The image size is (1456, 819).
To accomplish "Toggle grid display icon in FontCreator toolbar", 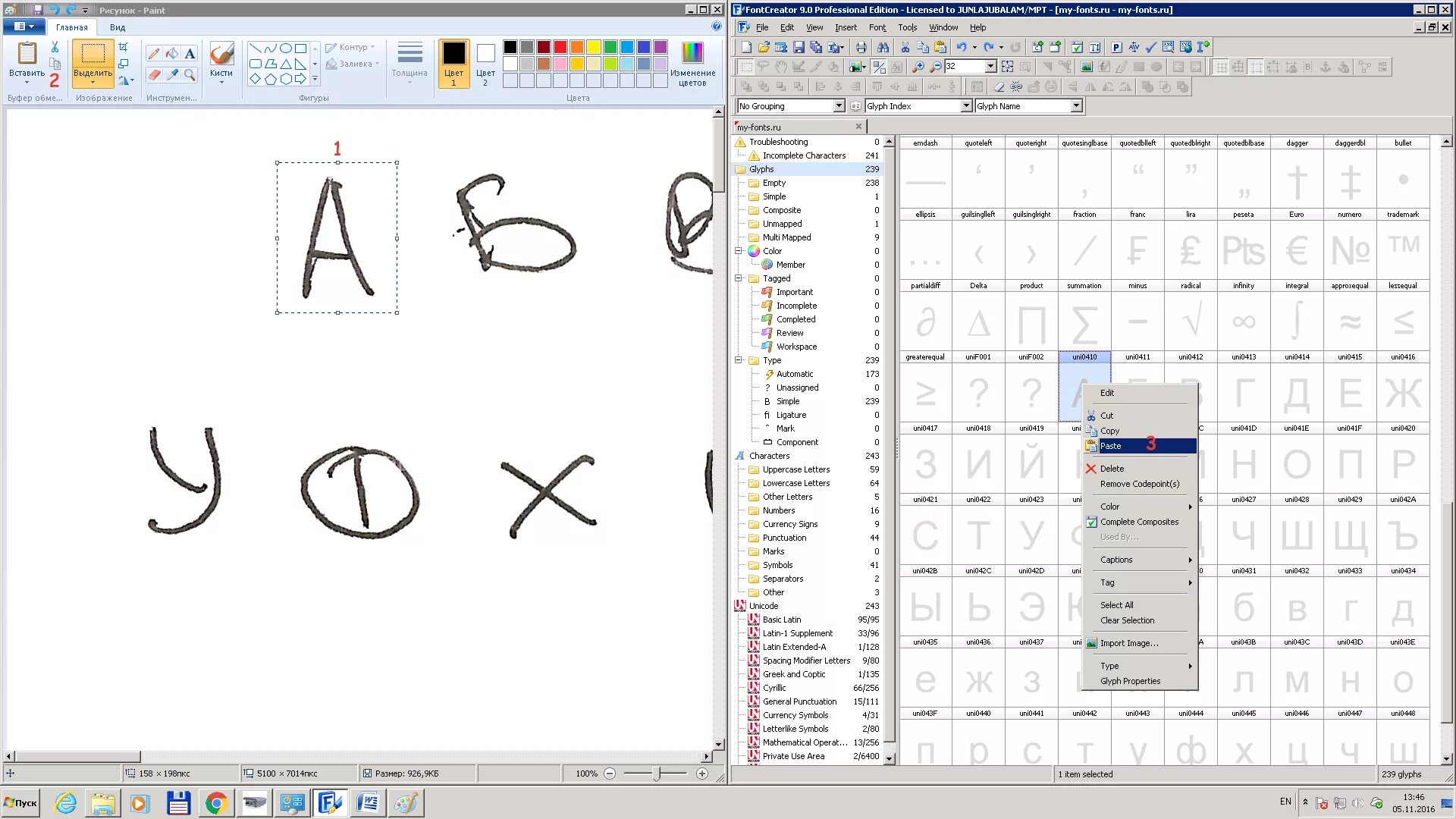I will pyautogui.click(x=1221, y=67).
